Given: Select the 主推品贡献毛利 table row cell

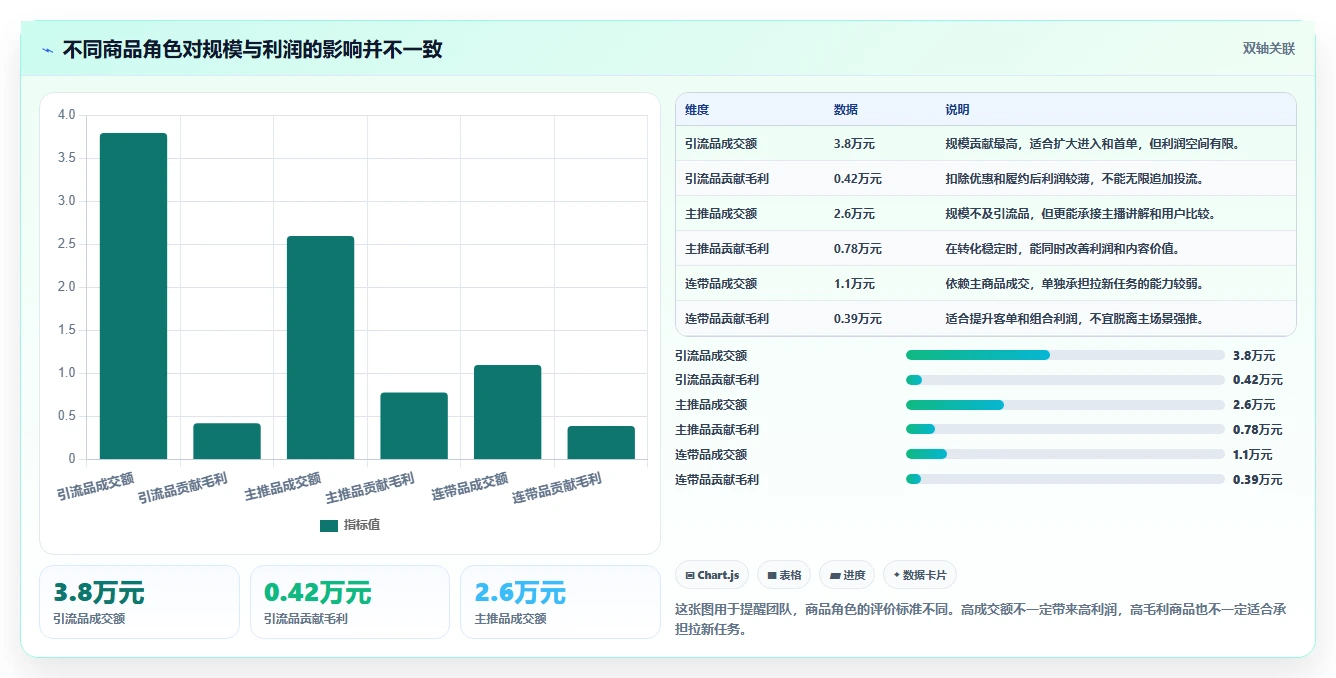Looking at the screenshot, I should point(727,249).
